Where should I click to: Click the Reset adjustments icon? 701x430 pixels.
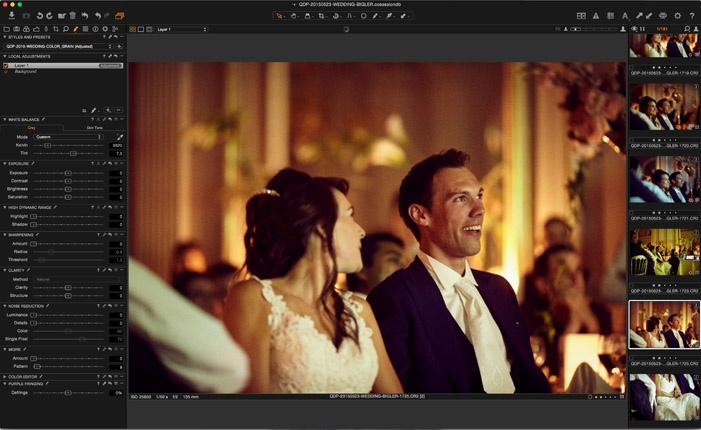click(85, 16)
